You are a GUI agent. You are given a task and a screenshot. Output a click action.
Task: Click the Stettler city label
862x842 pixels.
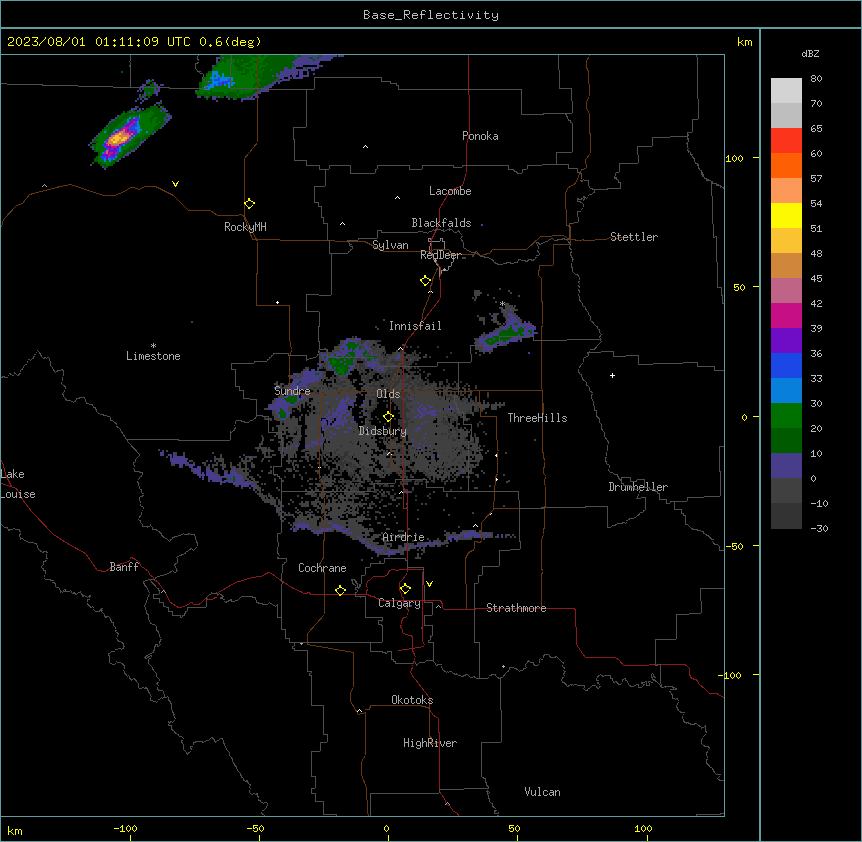click(634, 237)
